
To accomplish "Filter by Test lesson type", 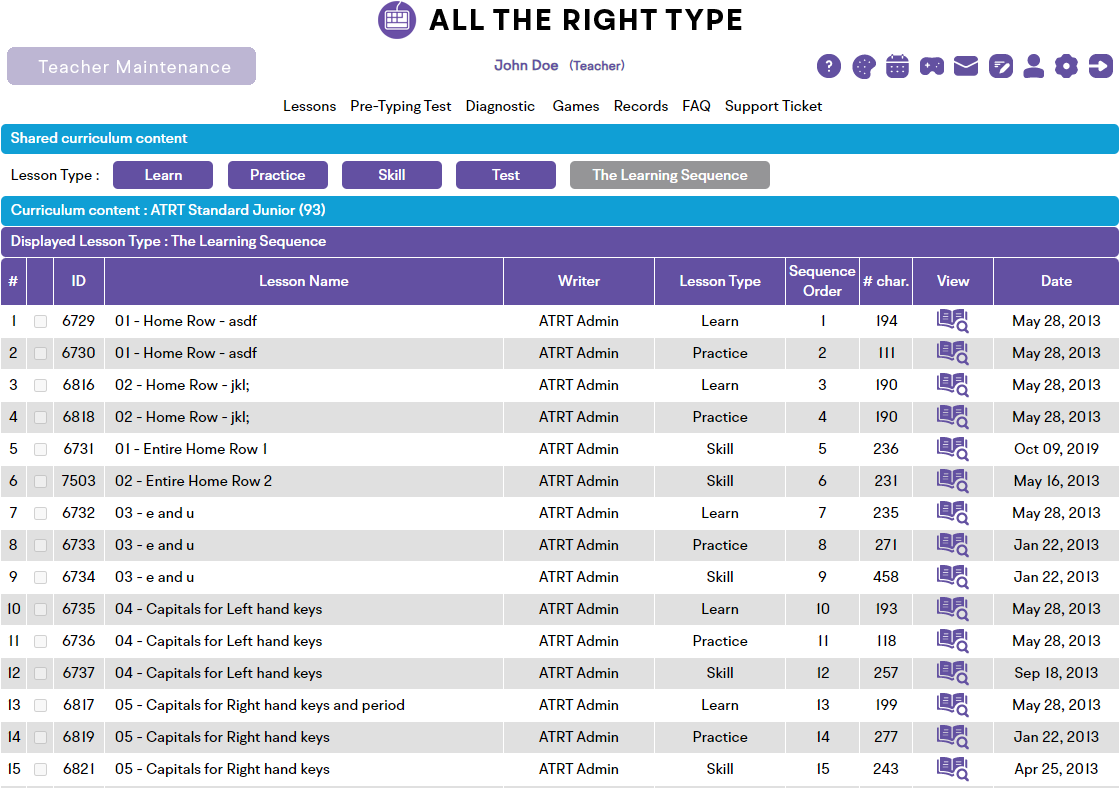I will coord(506,175).
